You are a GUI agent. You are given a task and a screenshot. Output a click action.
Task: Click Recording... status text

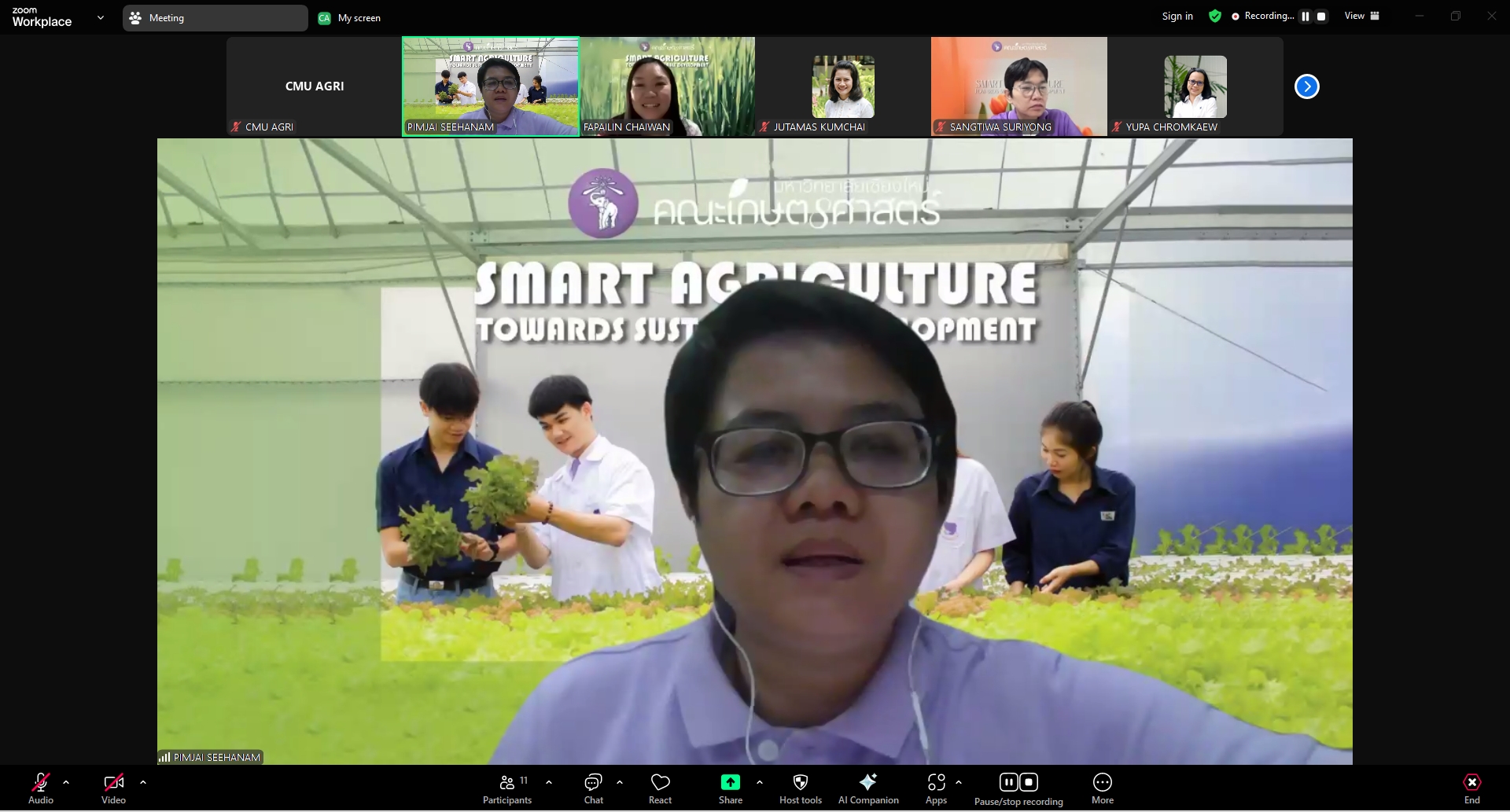[1269, 16]
